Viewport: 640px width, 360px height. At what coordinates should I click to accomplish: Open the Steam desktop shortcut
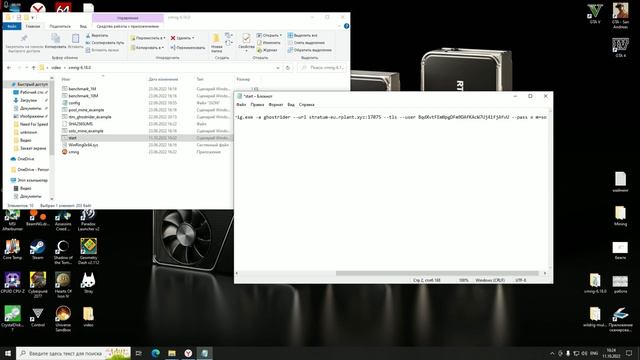tap(38, 250)
